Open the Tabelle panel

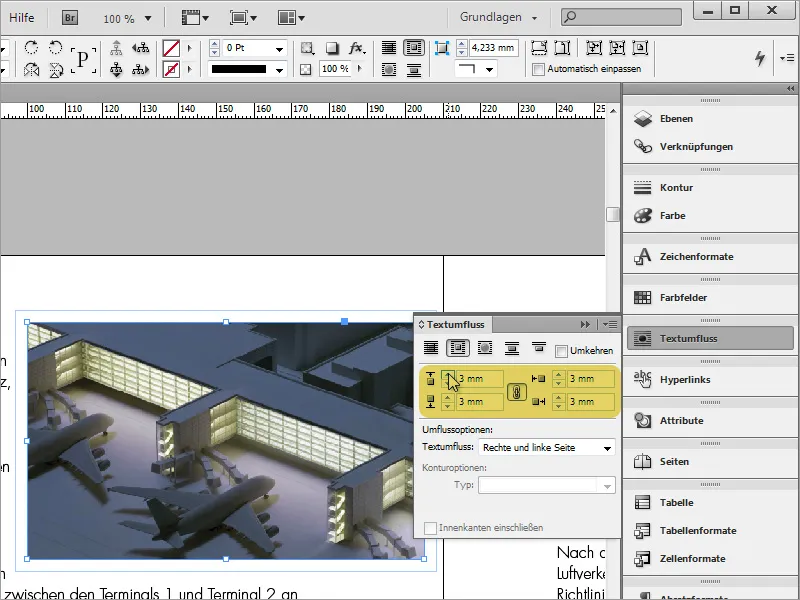[x=709, y=503]
